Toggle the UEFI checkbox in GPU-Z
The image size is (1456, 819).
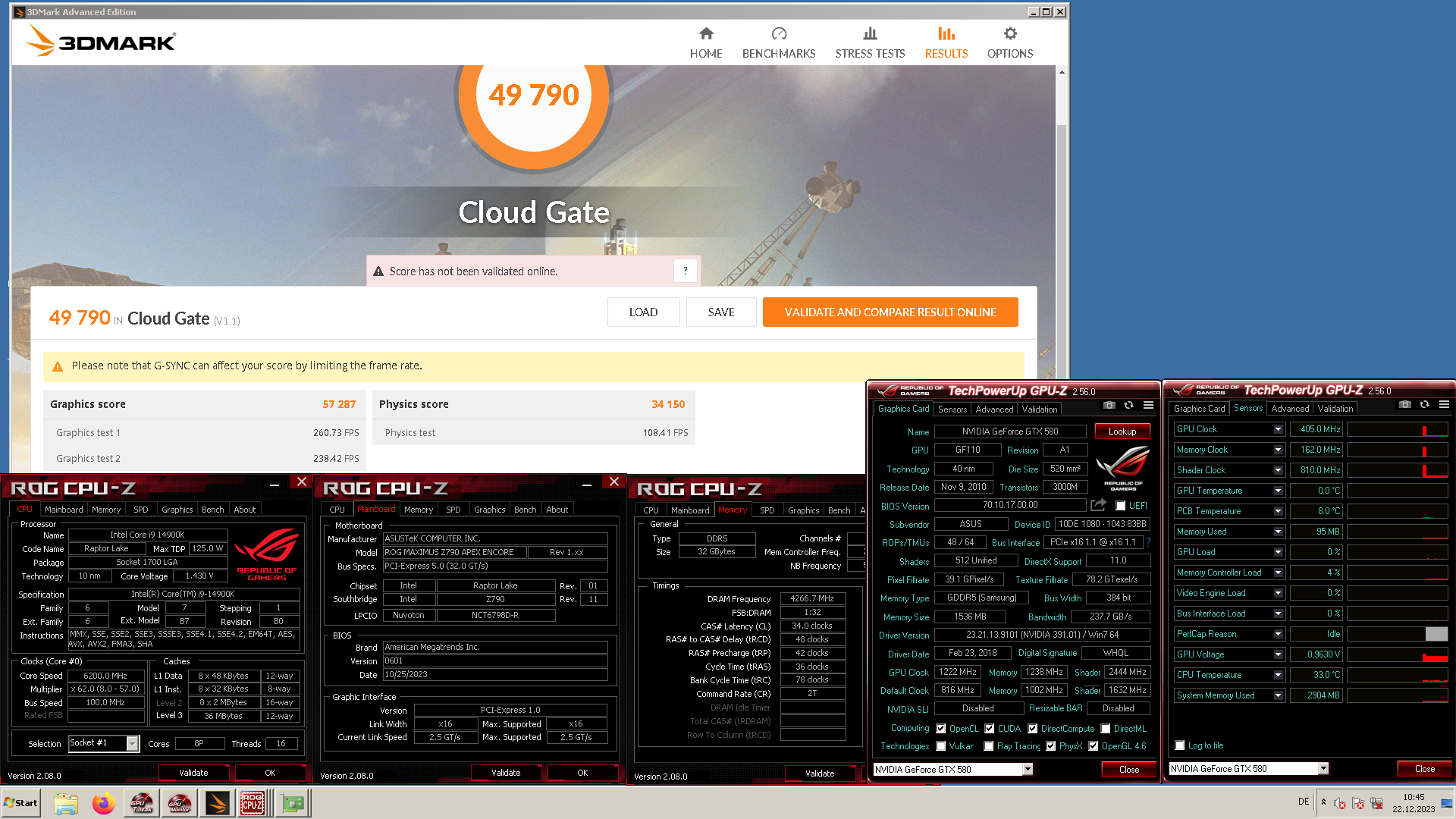[1121, 506]
